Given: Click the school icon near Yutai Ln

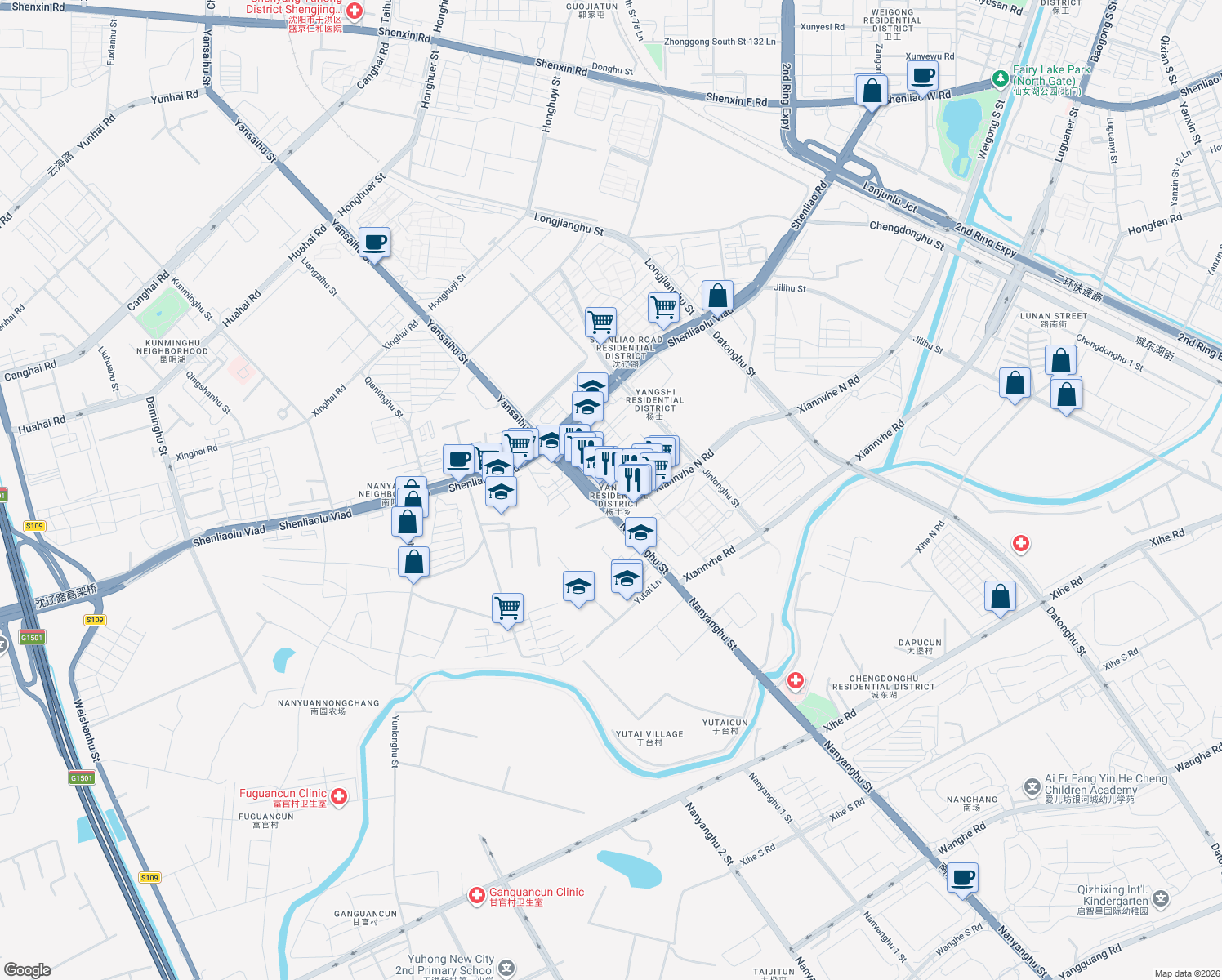Looking at the screenshot, I should [627, 580].
